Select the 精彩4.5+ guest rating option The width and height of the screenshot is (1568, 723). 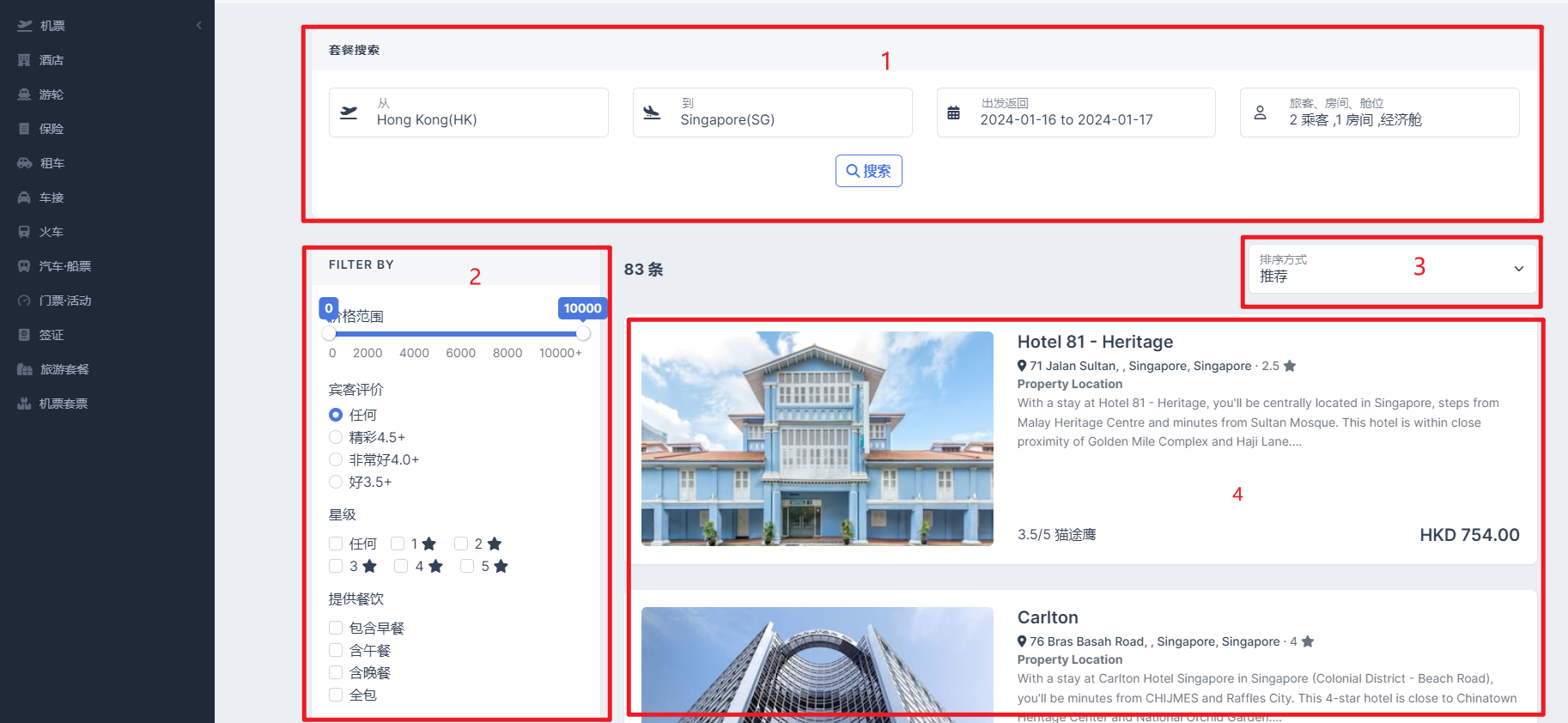tap(336, 437)
